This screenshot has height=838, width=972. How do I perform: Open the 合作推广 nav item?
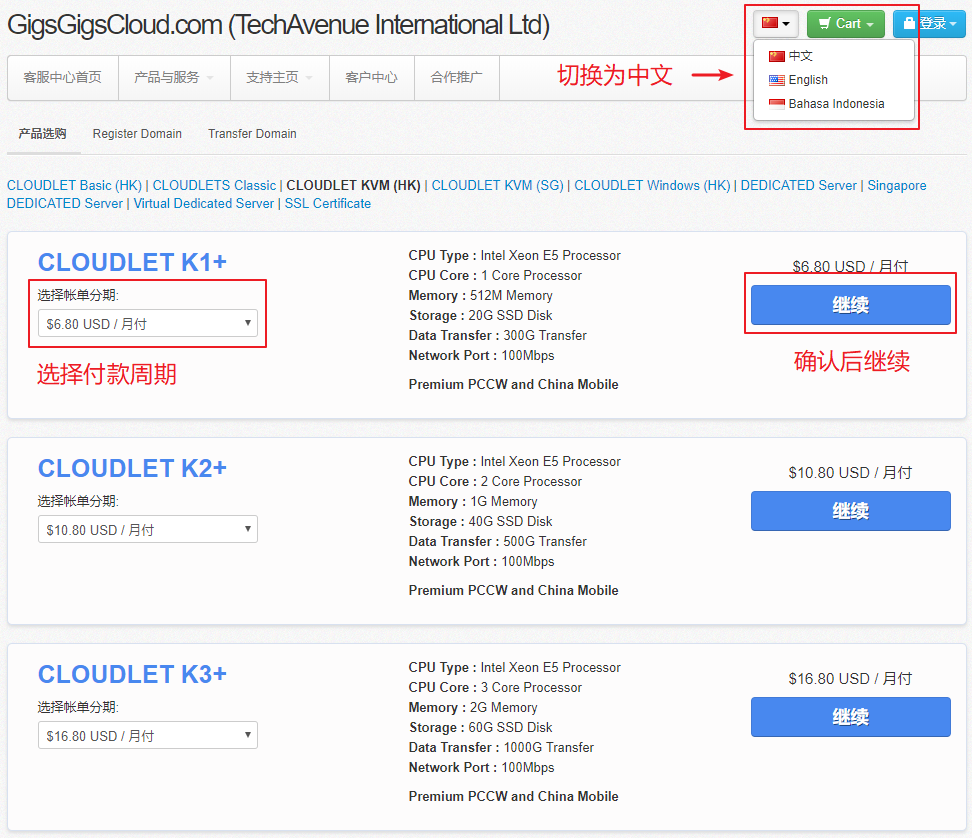coord(456,77)
